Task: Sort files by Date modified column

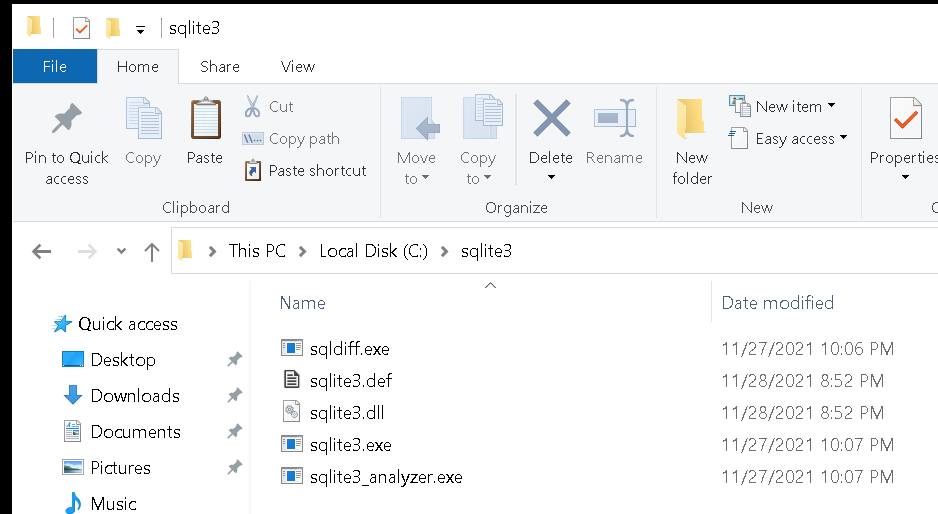Action: [777, 303]
